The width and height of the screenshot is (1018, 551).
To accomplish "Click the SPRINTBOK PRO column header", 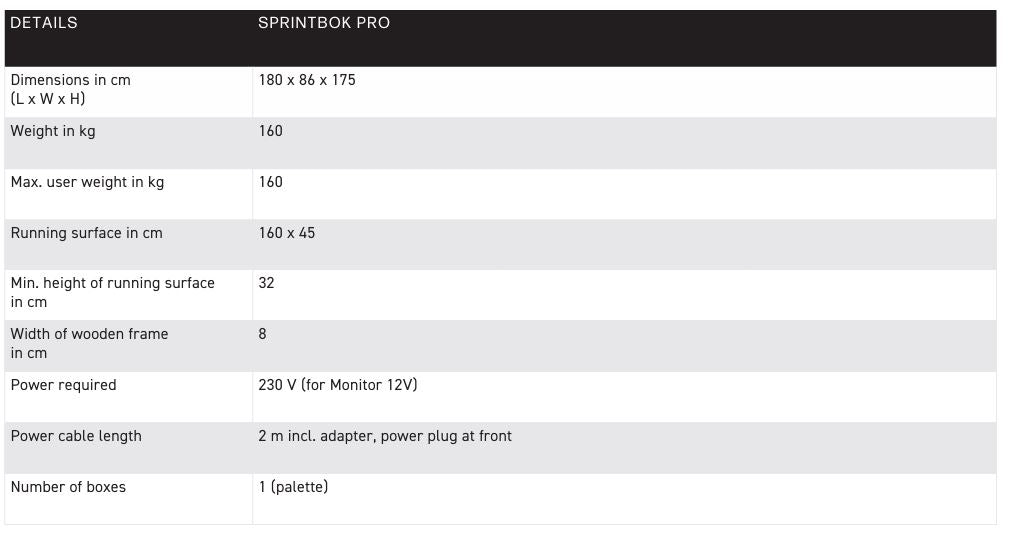I will coord(323,23).
